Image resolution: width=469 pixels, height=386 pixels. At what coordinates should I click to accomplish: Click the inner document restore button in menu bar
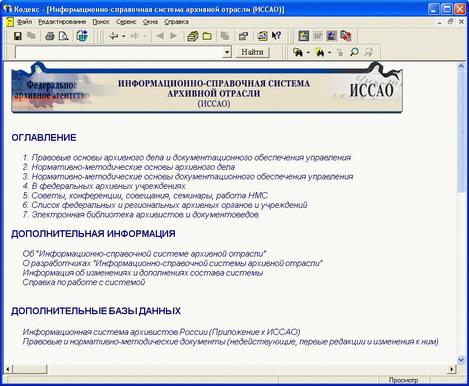click(x=451, y=22)
